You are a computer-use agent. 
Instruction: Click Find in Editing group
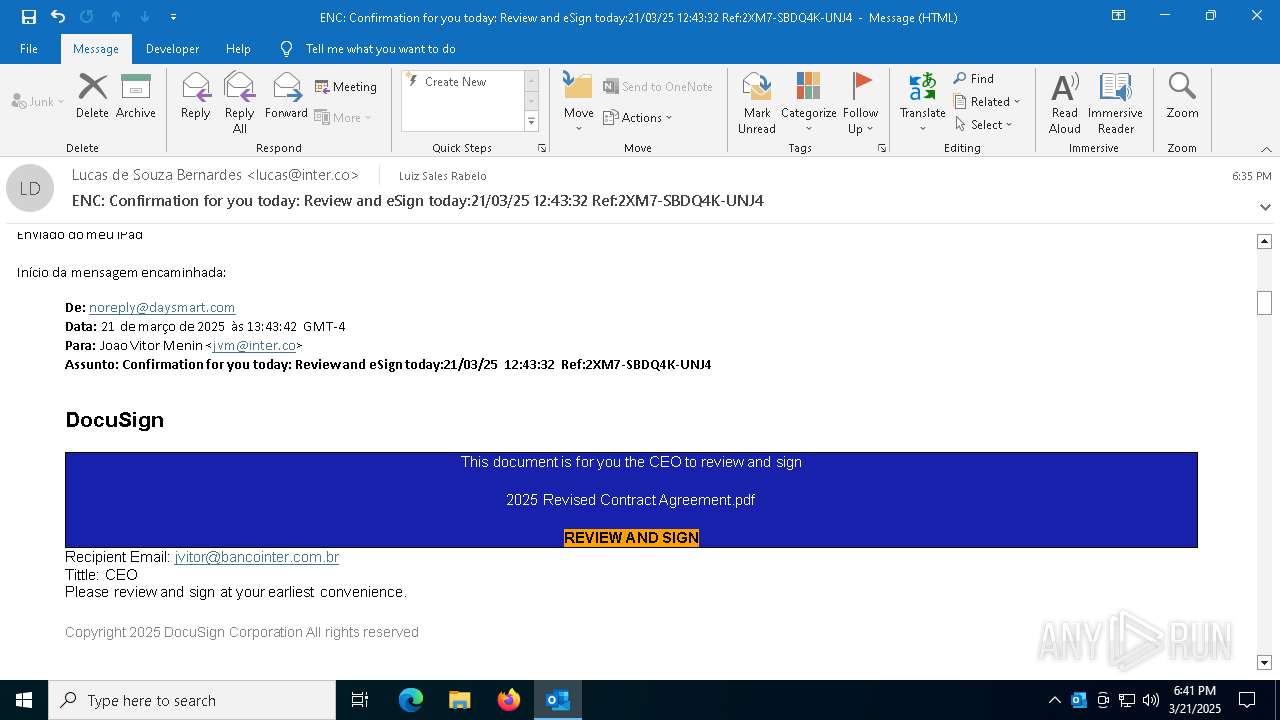tap(974, 79)
